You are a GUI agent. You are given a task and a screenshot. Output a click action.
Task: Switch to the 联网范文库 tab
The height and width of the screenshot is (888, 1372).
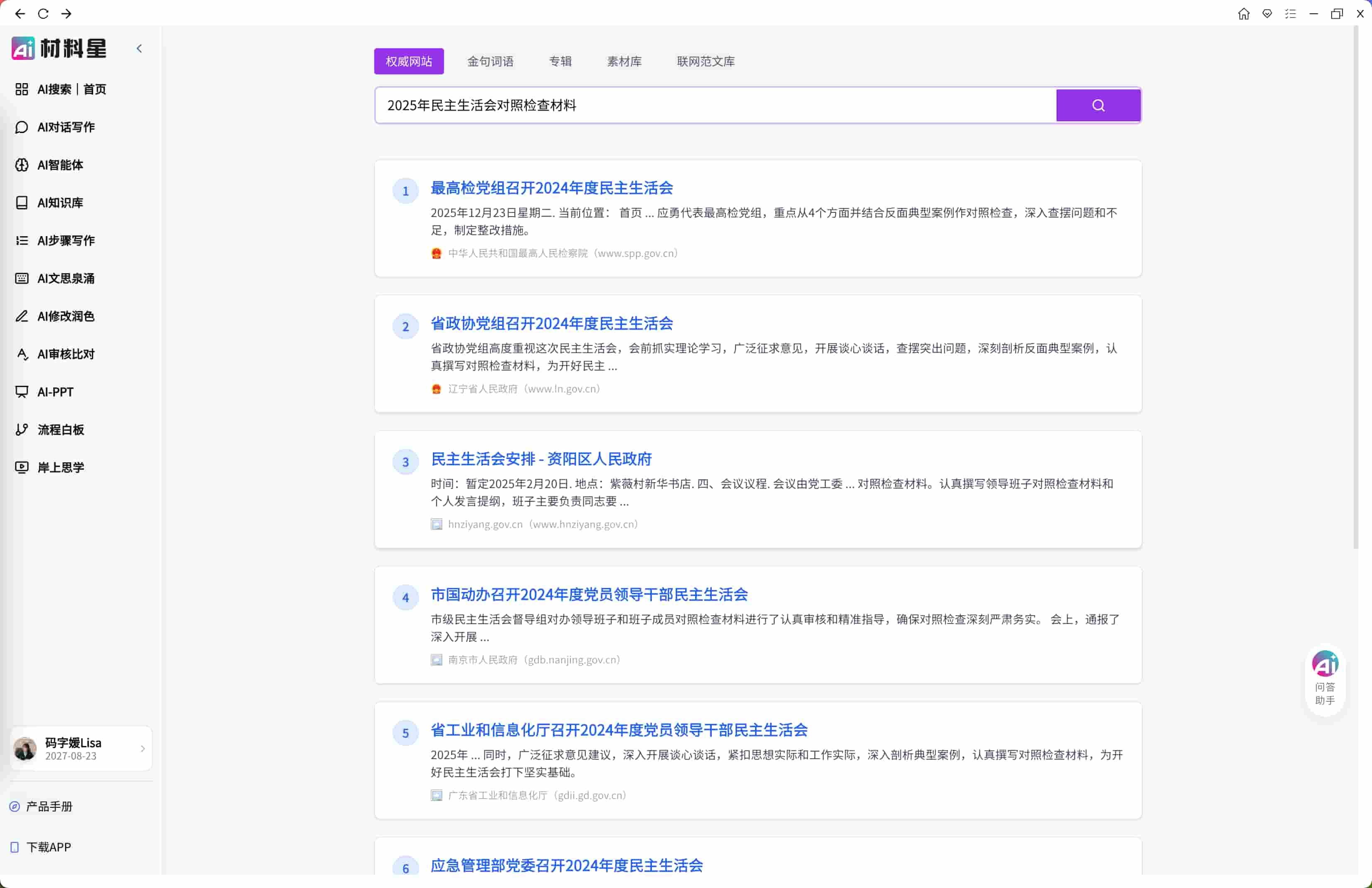[x=706, y=61]
